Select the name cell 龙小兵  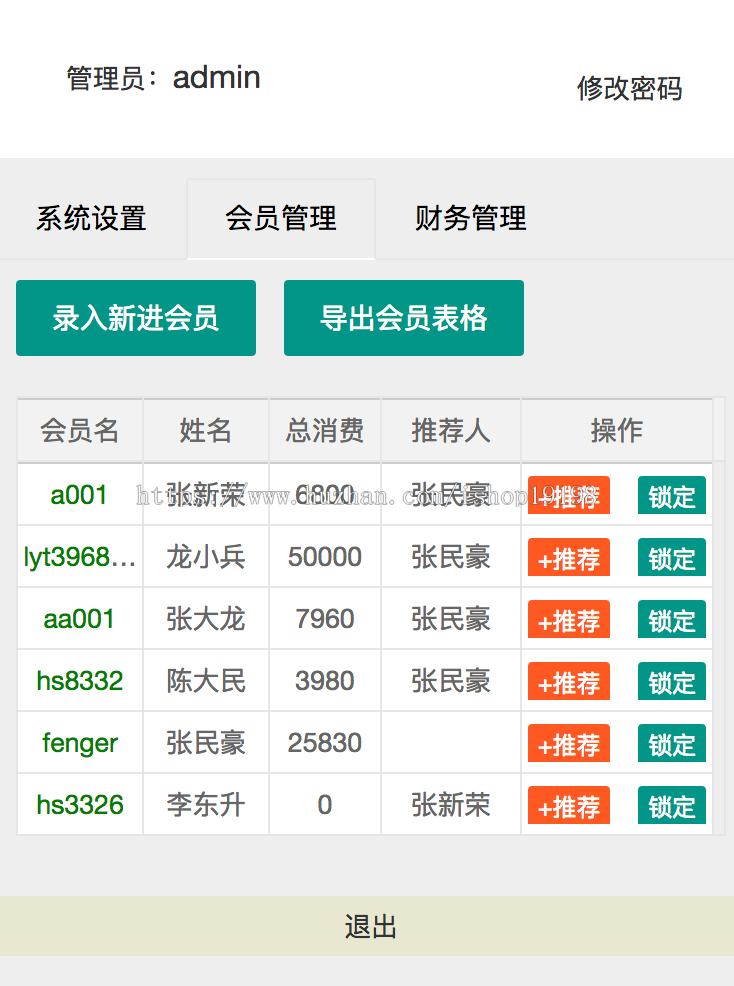click(206, 557)
